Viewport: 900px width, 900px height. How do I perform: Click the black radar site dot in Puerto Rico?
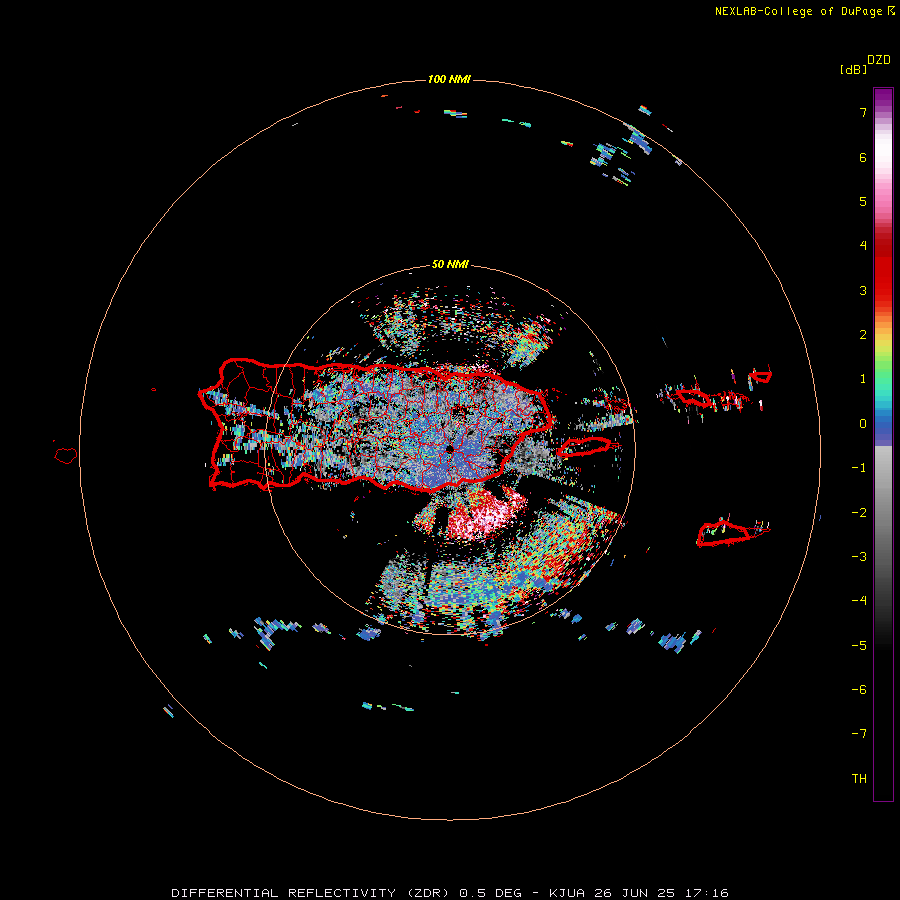click(450, 449)
